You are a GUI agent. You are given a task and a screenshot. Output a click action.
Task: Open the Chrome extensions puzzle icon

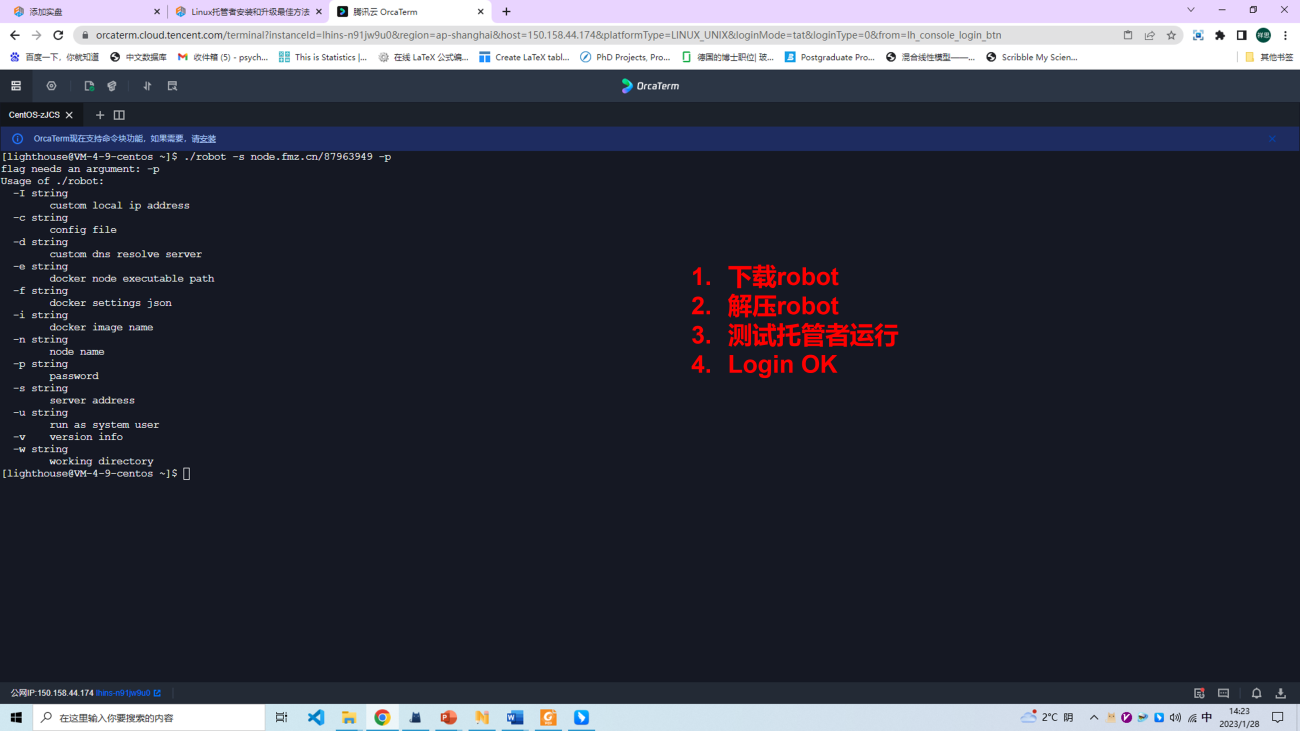(x=1220, y=35)
